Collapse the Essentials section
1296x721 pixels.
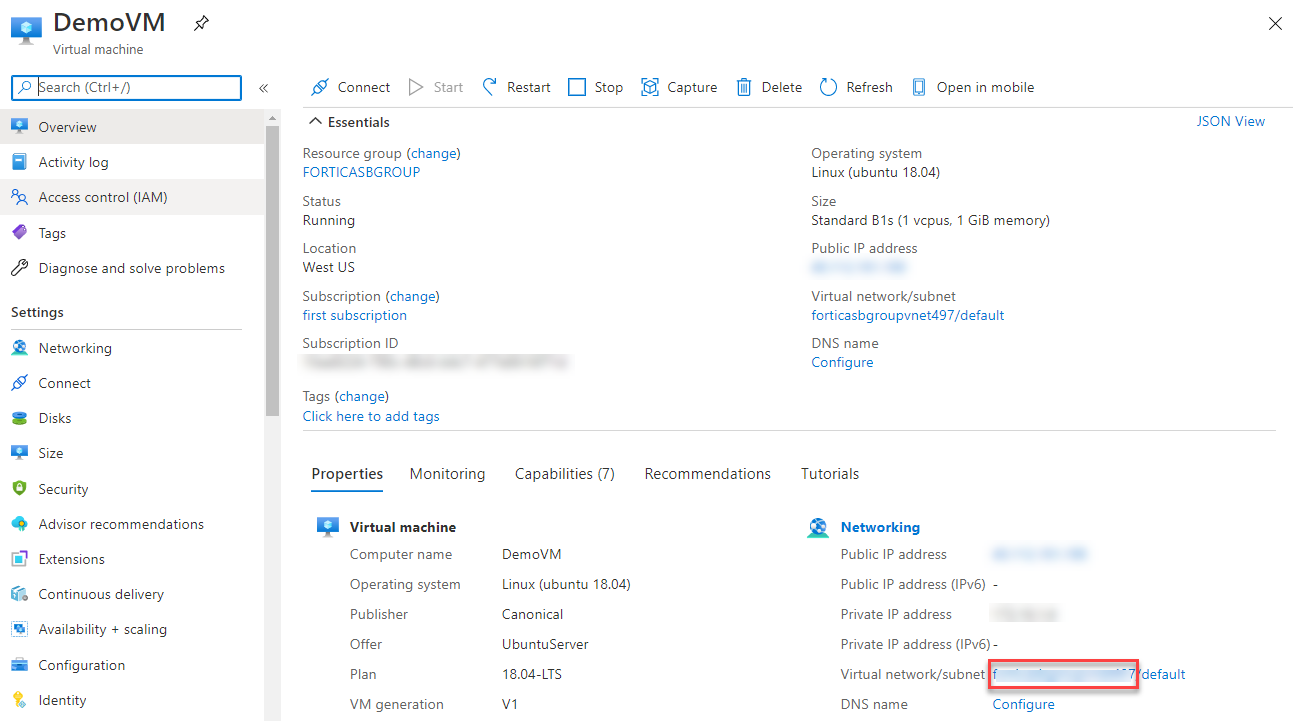pos(316,122)
